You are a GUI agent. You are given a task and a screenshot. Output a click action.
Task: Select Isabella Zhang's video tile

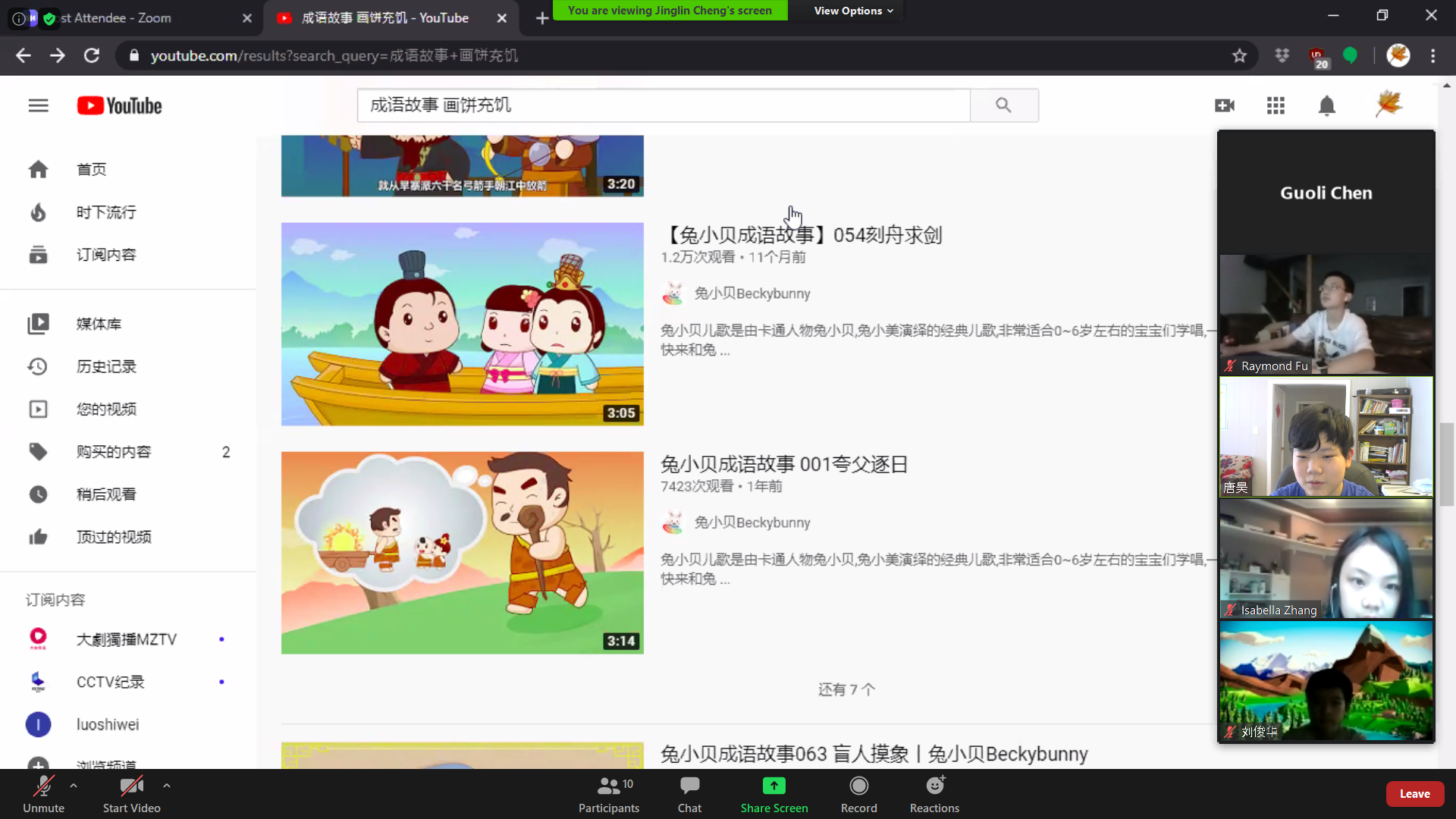coord(1326,559)
